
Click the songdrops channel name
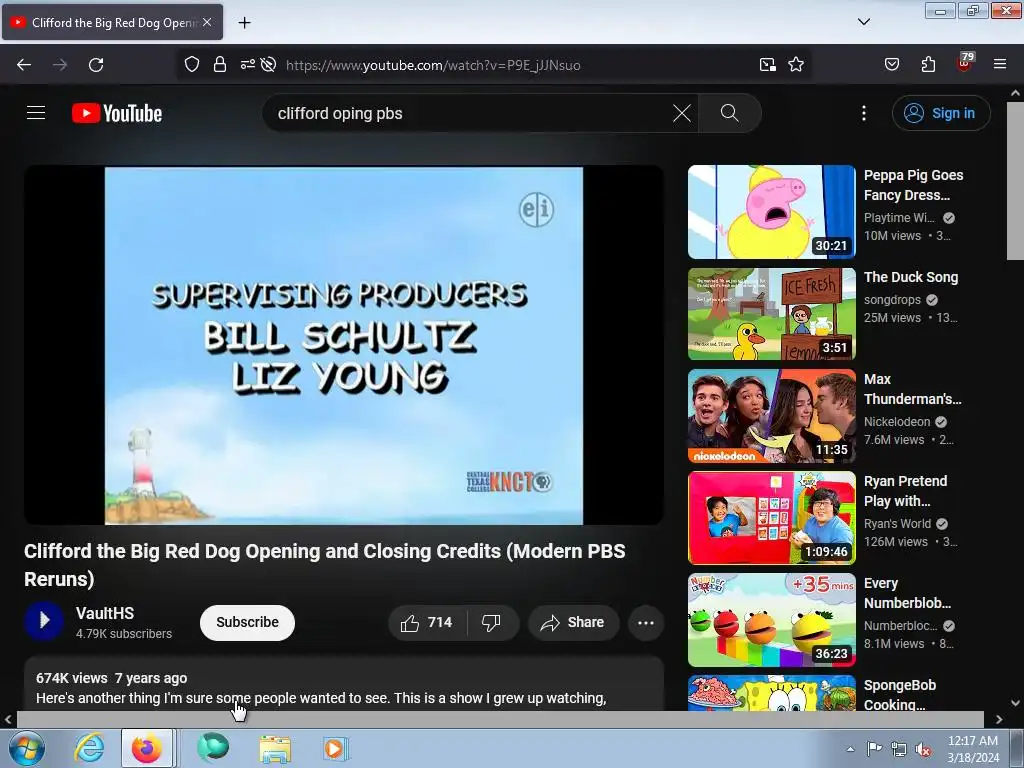click(x=892, y=300)
